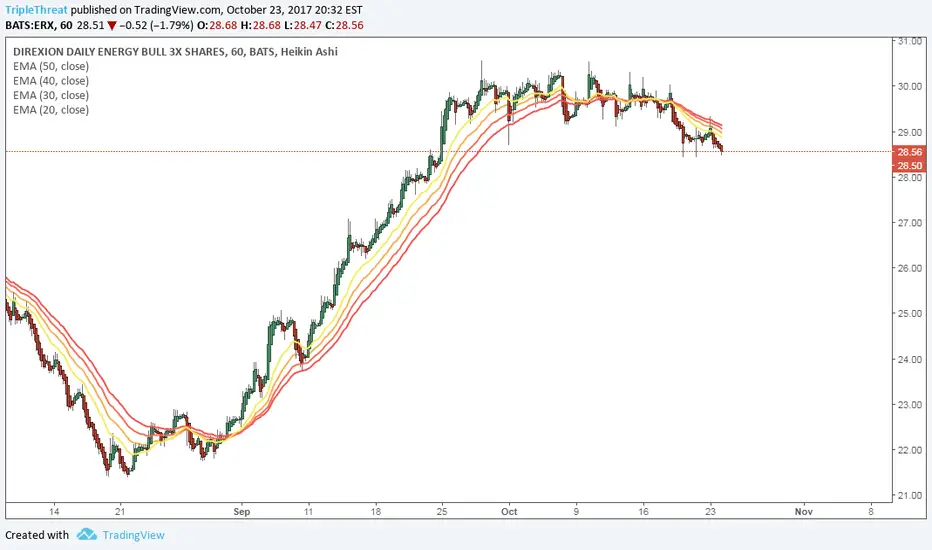This screenshot has width=932, height=550.
Task: Select the EMA (20, close) indicator label
Action: coord(51,110)
